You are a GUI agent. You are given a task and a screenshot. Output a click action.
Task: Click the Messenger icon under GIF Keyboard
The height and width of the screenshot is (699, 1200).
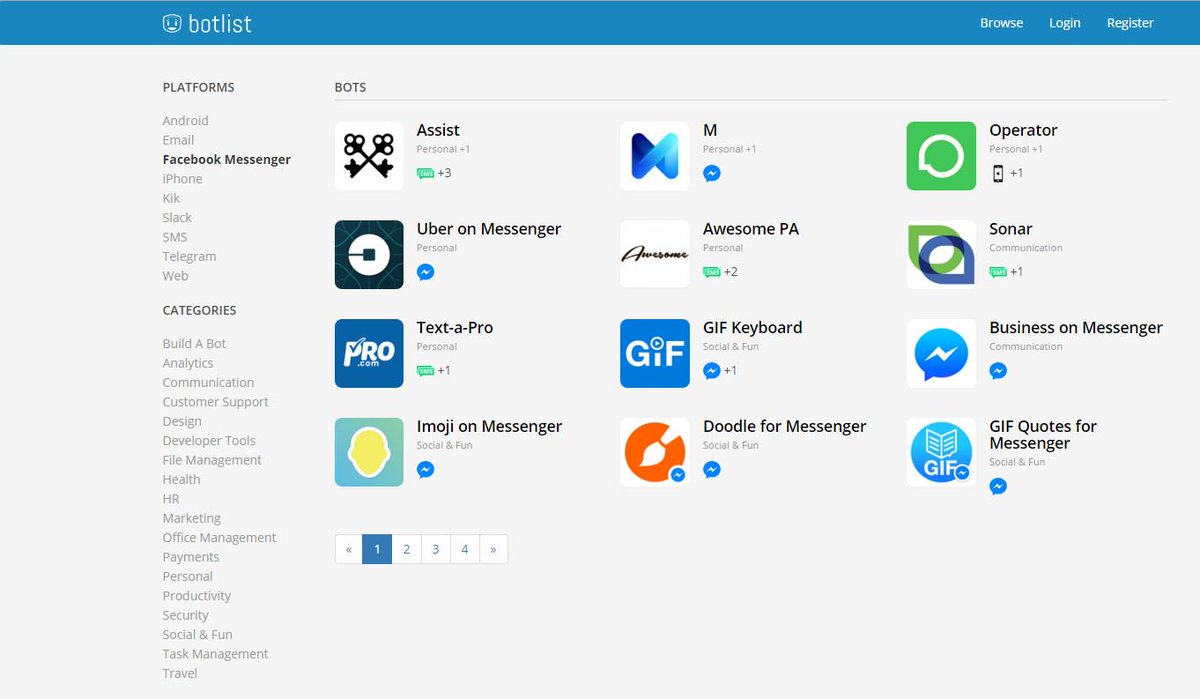(712, 370)
